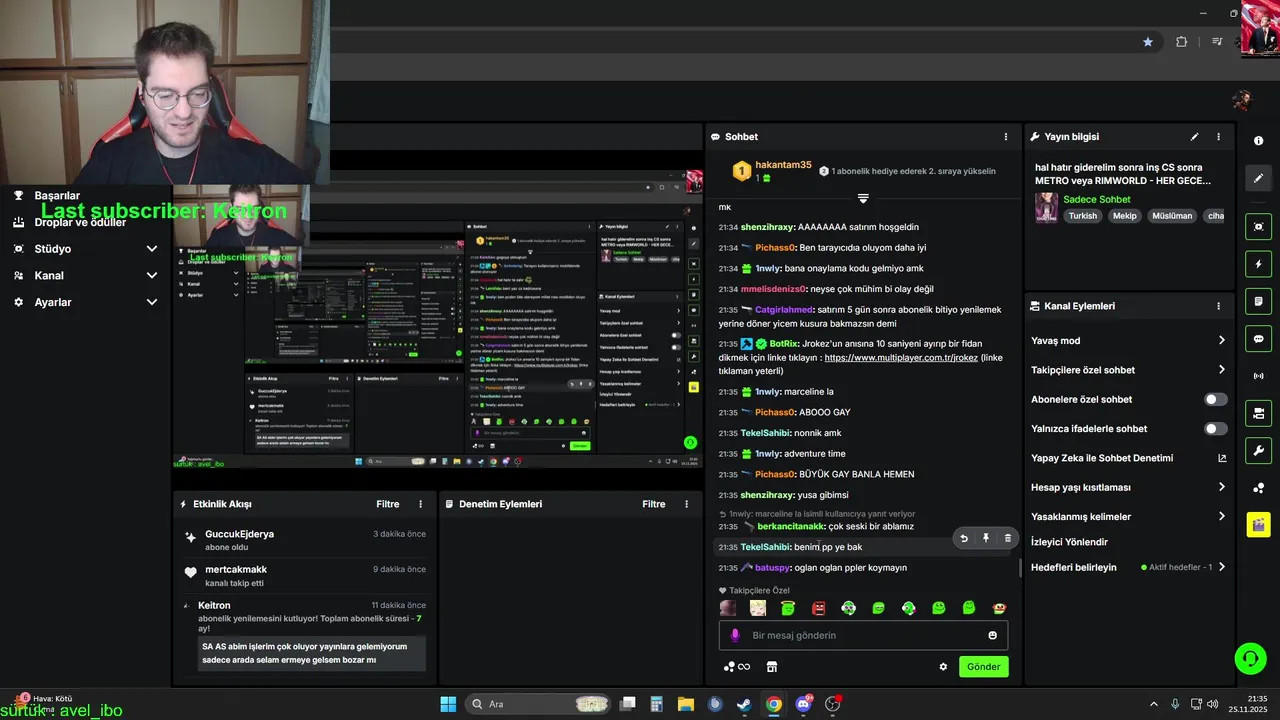1280x720 pixels.
Task: Pin the TekelSahibi chat message
Action: point(986,538)
